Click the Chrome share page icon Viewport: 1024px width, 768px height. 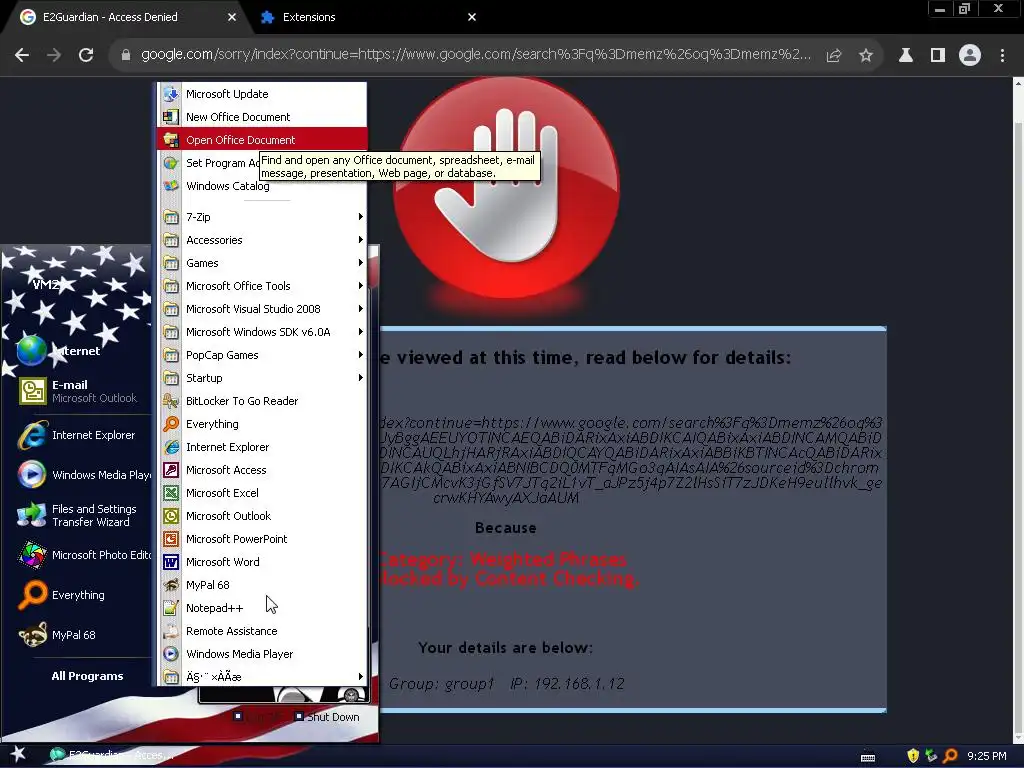coord(834,56)
